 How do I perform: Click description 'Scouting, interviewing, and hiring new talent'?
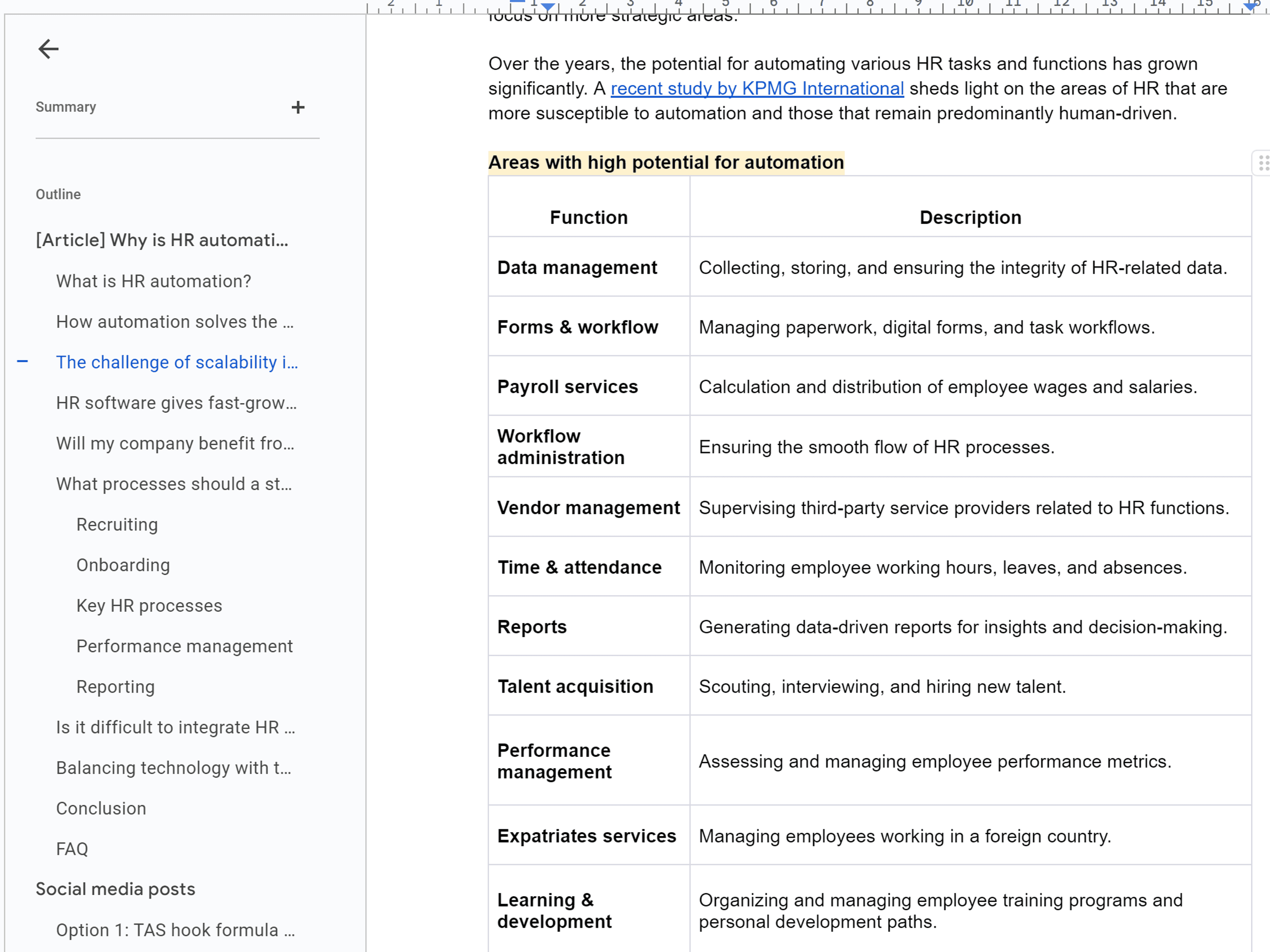point(882,686)
